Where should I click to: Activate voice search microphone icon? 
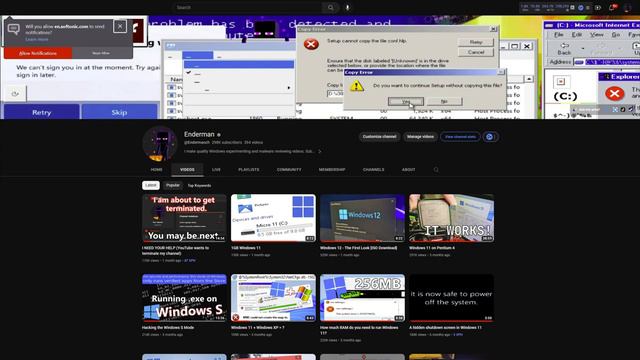tap(347, 7)
